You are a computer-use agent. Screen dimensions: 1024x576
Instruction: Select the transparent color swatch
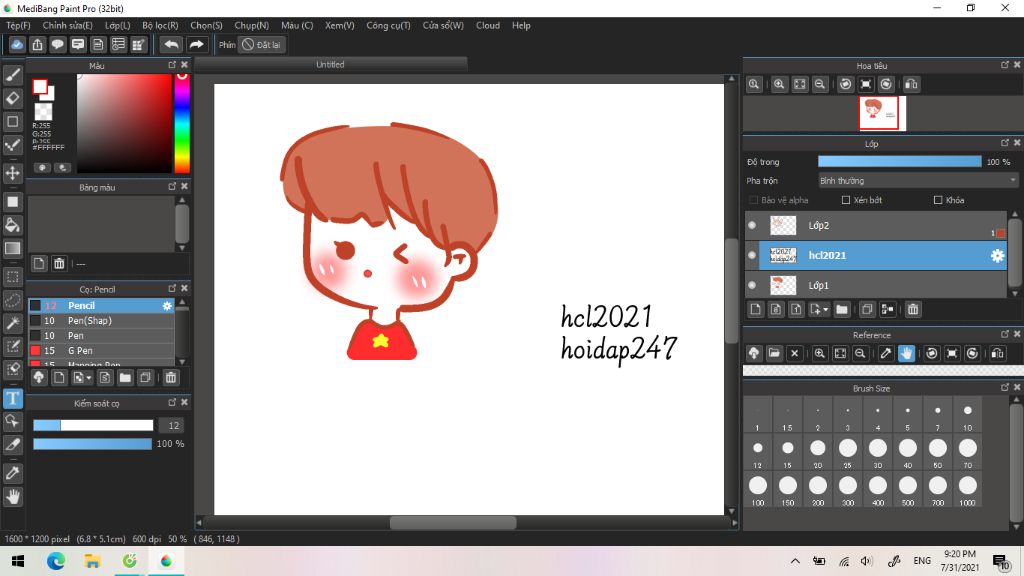click(x=44, y=112)
